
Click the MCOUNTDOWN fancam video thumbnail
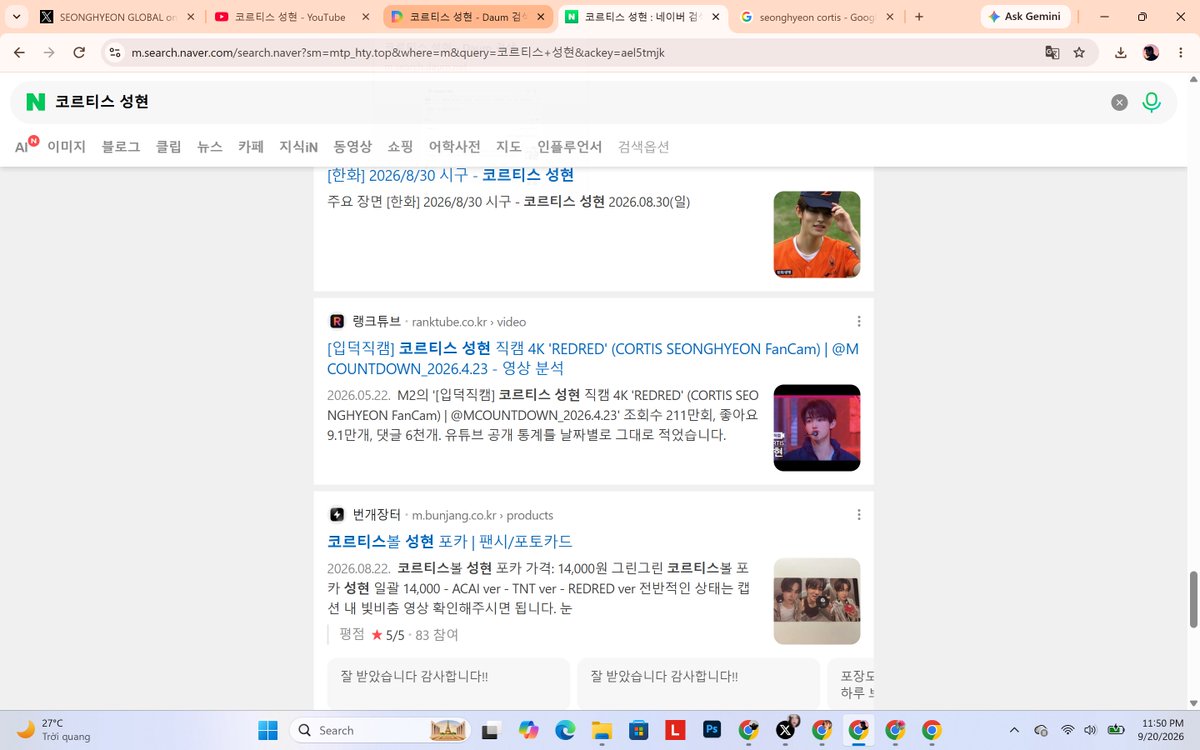(817, 428)
